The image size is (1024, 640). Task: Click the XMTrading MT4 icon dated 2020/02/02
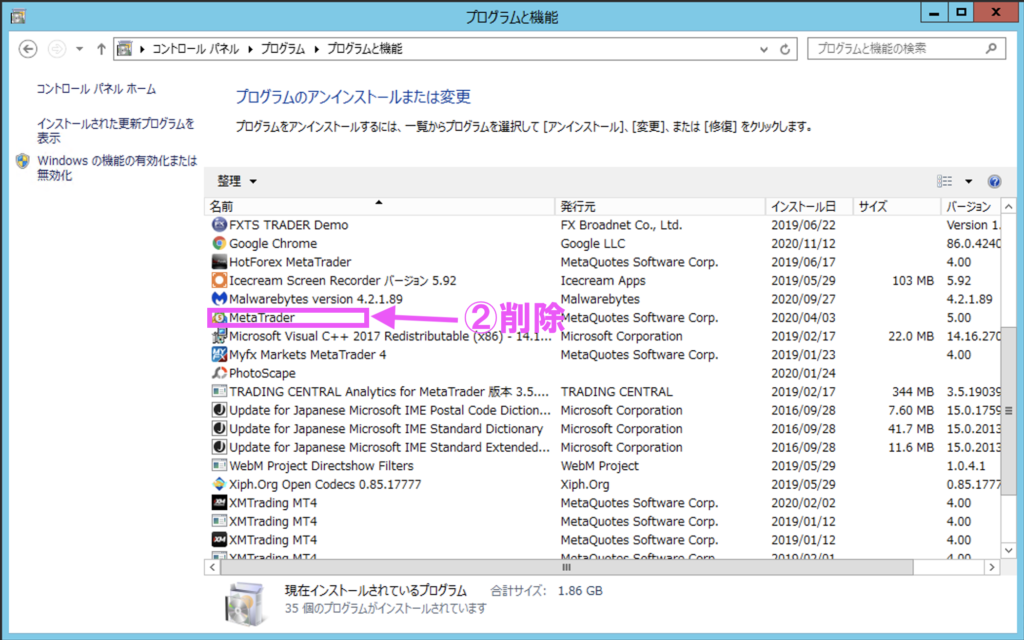[x=219, y=503]
